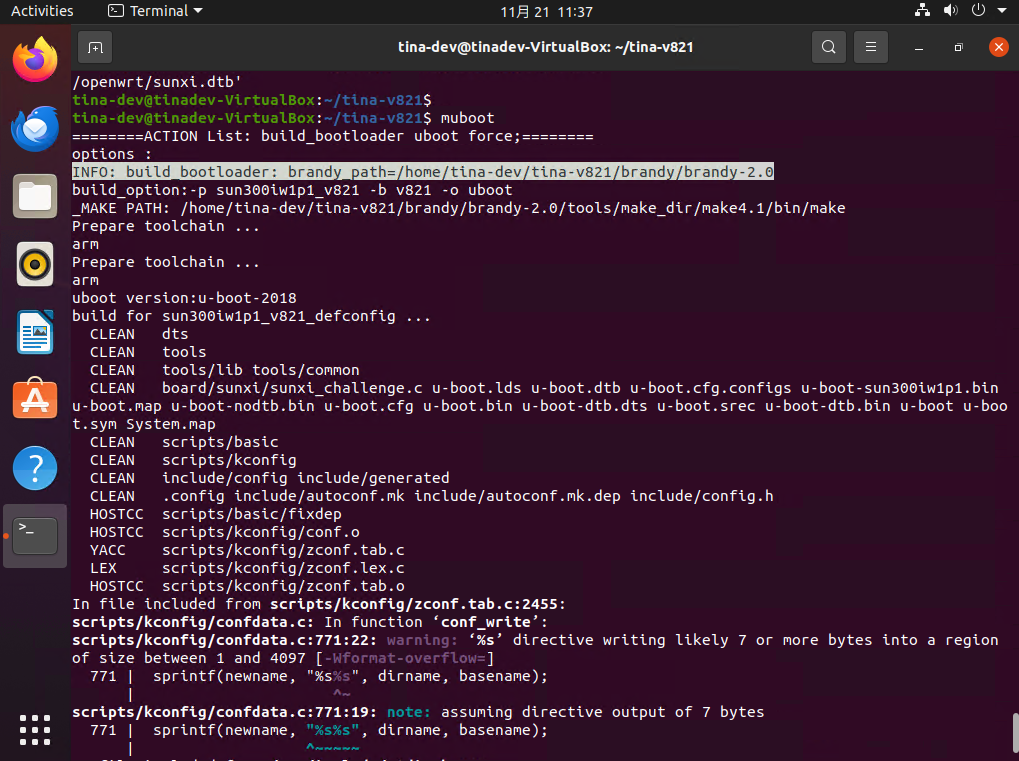Click the volume icon in top bar
The image size is (1019, 761).
click(x=950, y=11)
